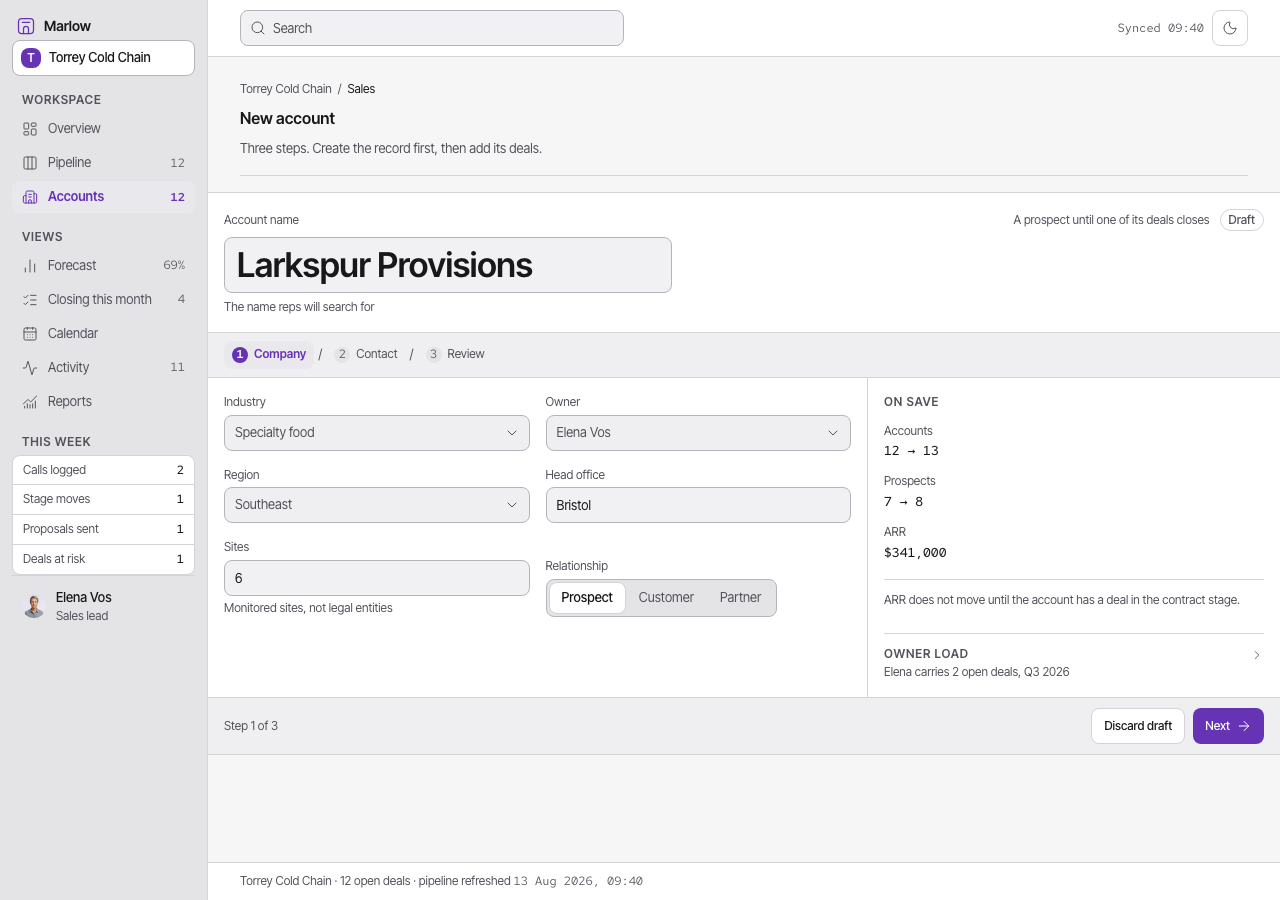Click the Next button

click(x=1228, y=726)
